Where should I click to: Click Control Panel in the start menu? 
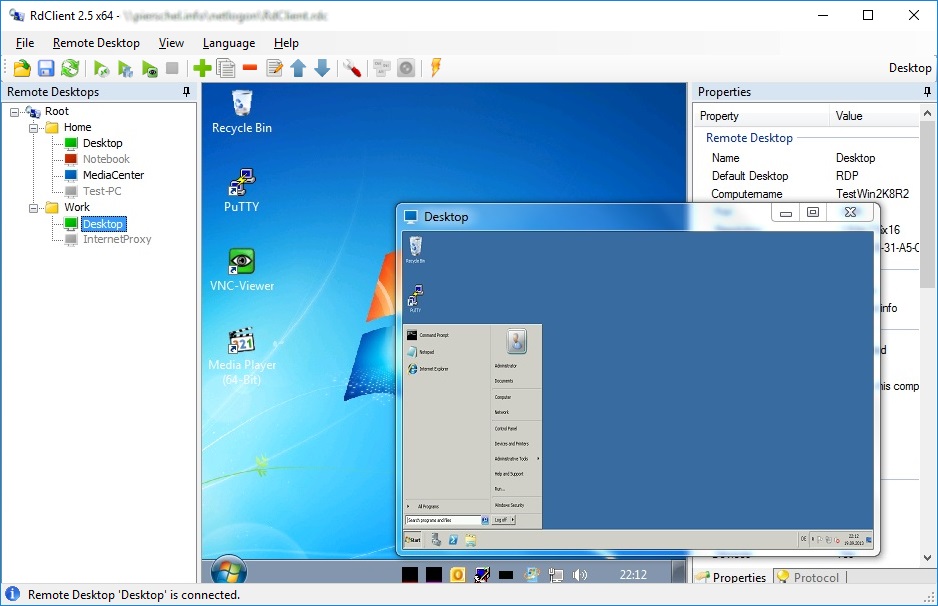point(505,428)
